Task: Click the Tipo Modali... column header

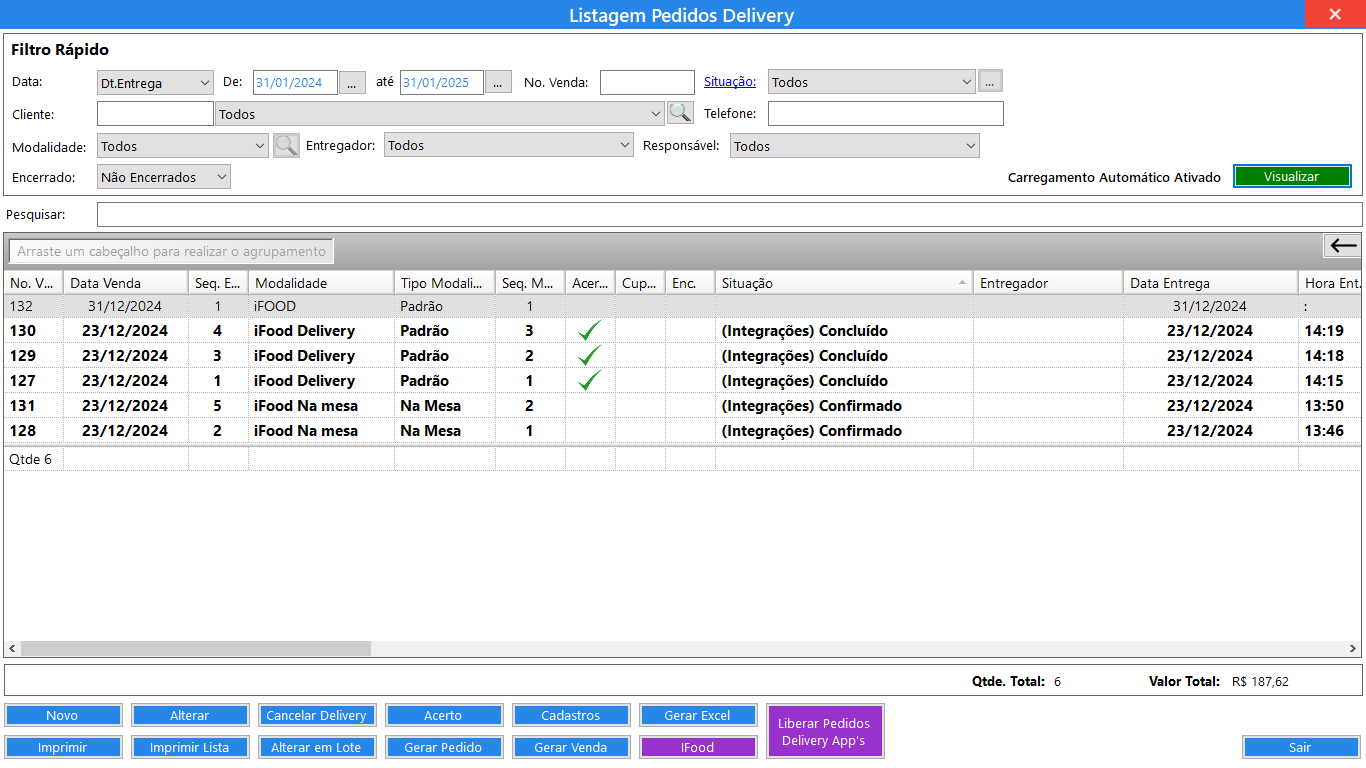Action: (444, 283)
